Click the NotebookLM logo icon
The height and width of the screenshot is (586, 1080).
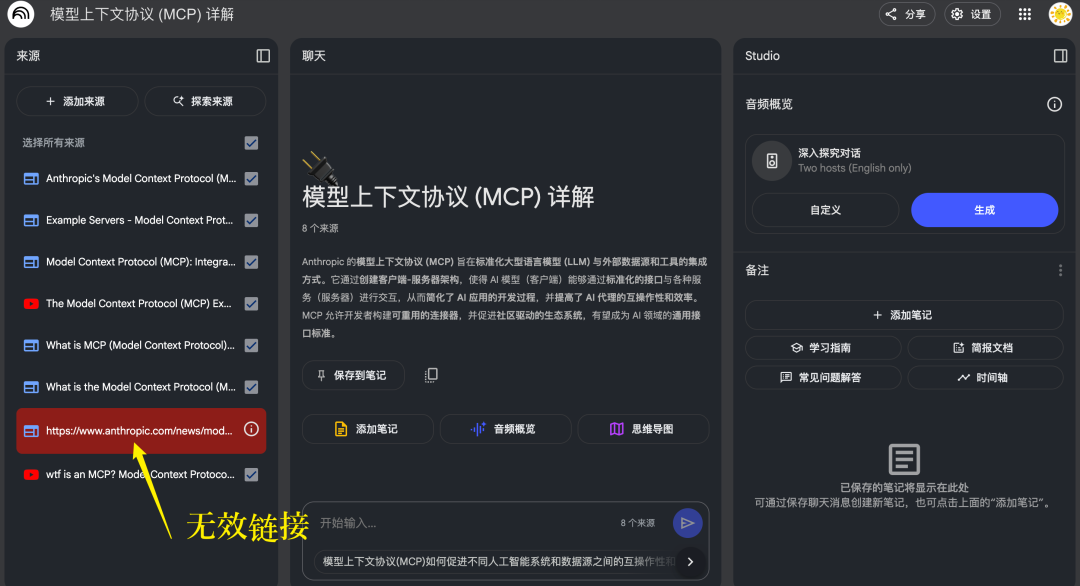[x=21, y=14]
